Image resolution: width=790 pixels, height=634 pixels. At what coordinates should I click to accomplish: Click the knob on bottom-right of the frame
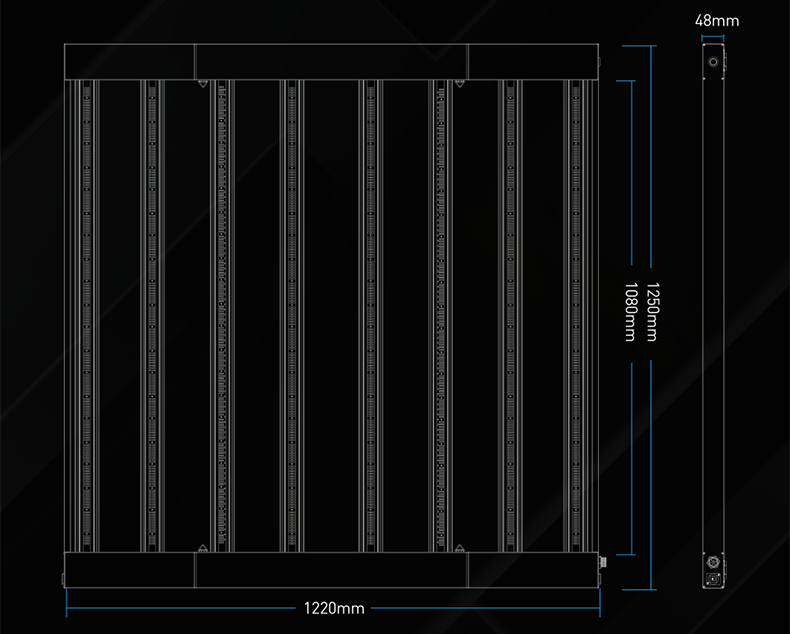[601, 565]
